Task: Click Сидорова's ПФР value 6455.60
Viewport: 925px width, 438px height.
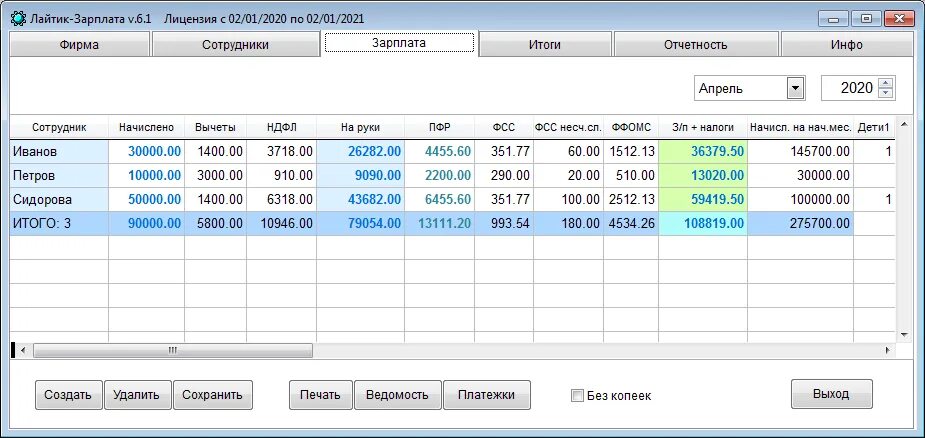Action: (439, 200)
